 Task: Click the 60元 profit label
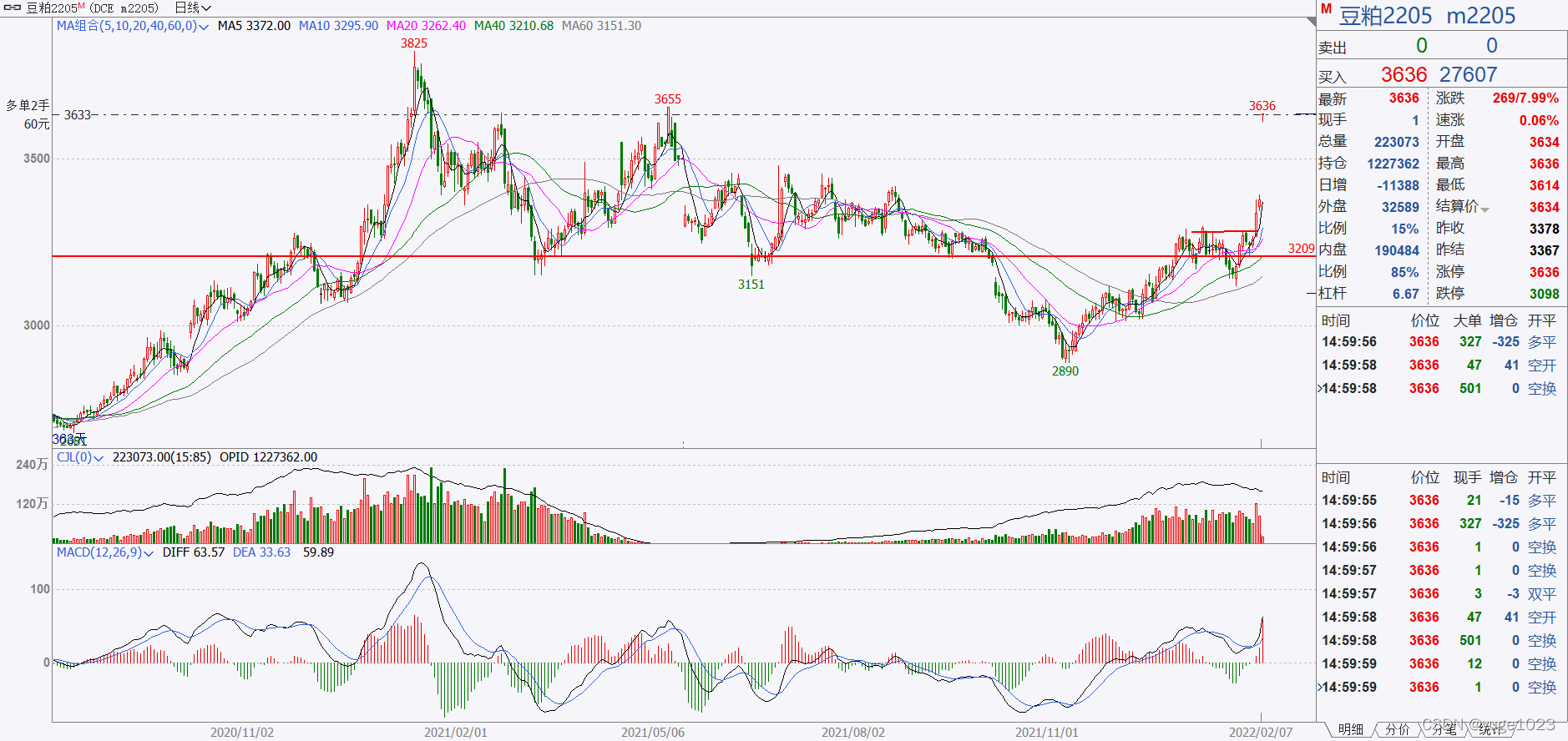tap(37, 124)
